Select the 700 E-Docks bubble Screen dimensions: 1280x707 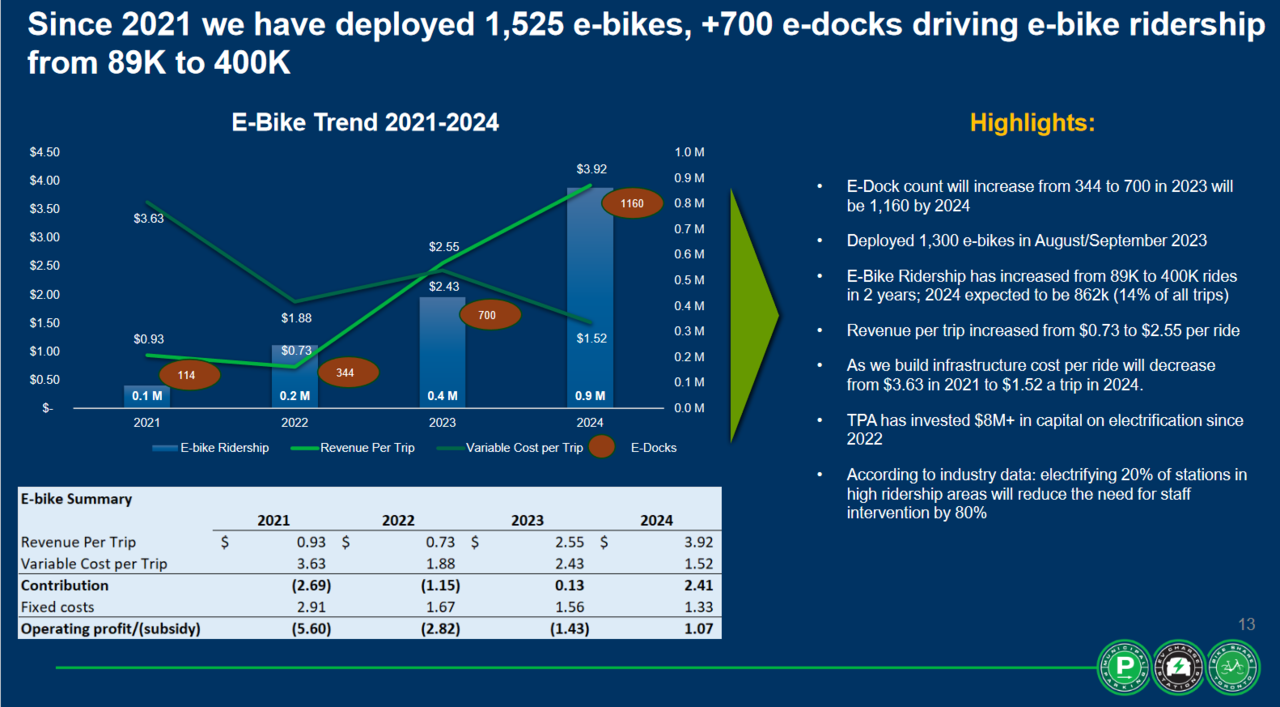click(x=490, y=315)
